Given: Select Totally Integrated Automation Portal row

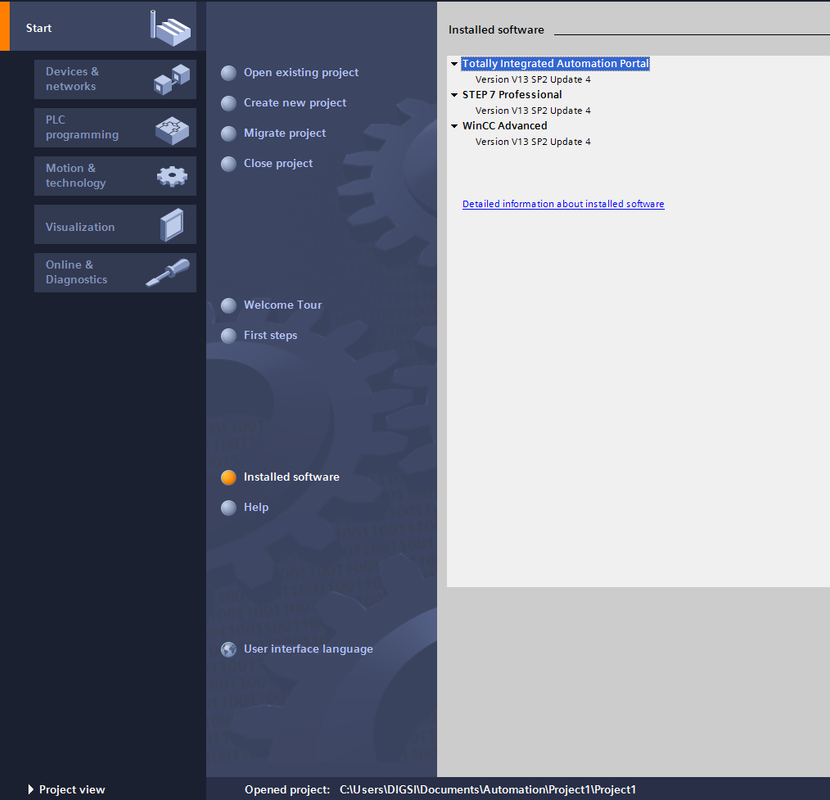Looking at the screenshot, I should (555, 64).
